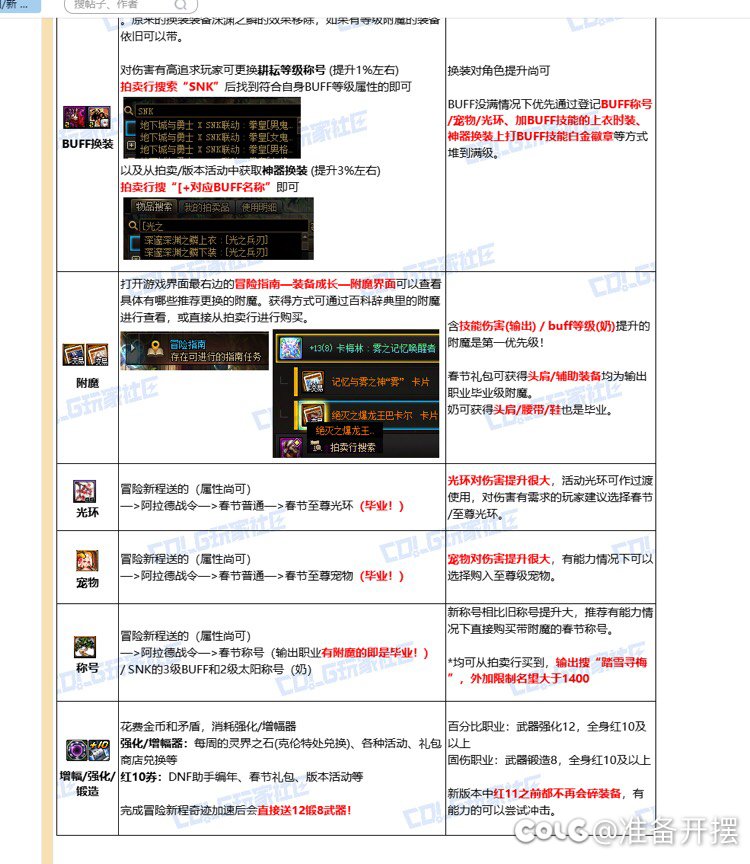Click the 春节至尊光环 (毕业!) line

tap(262, 506)
